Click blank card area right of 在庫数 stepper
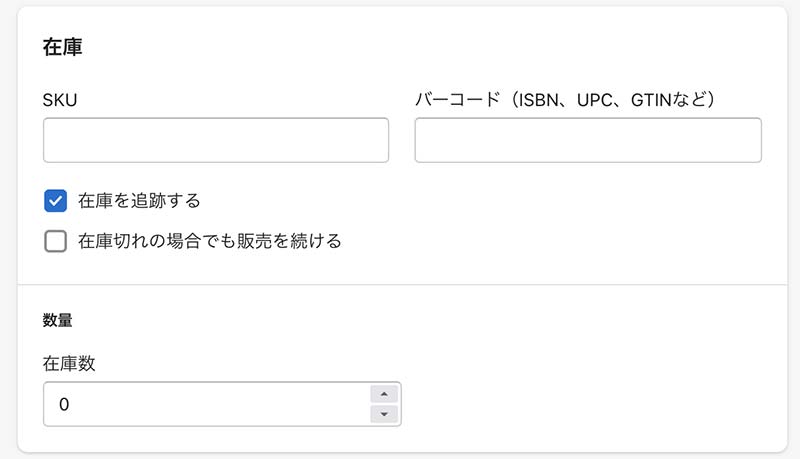800x459 pixels. [590, 404]
